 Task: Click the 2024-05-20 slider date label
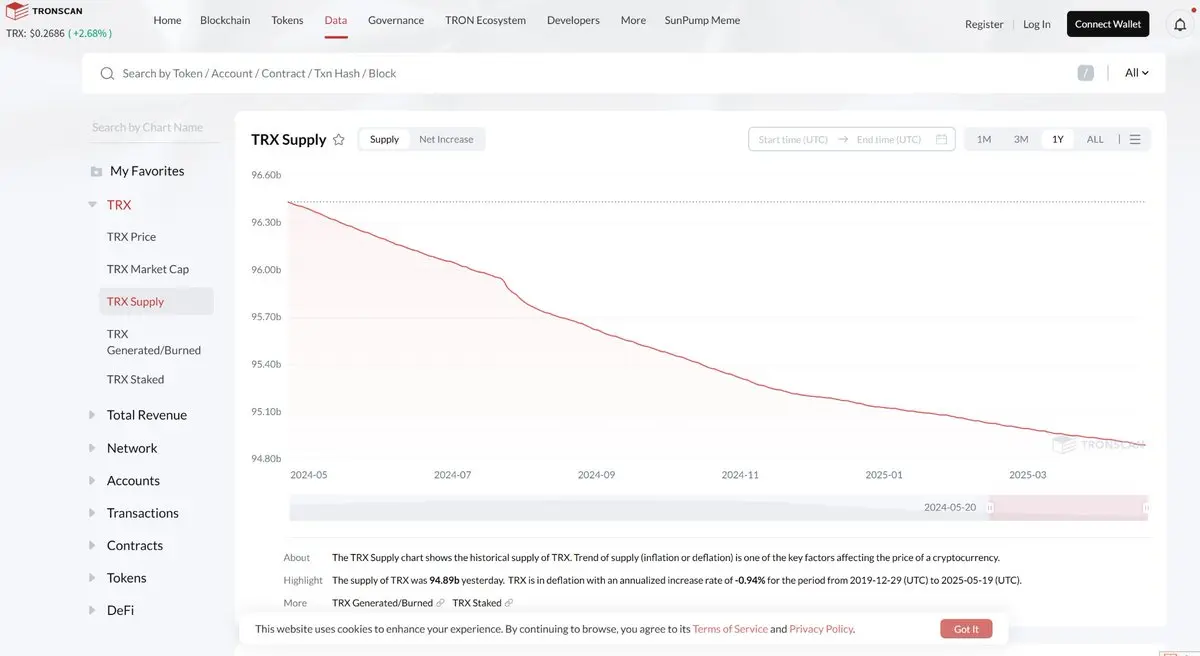point(950,508)
